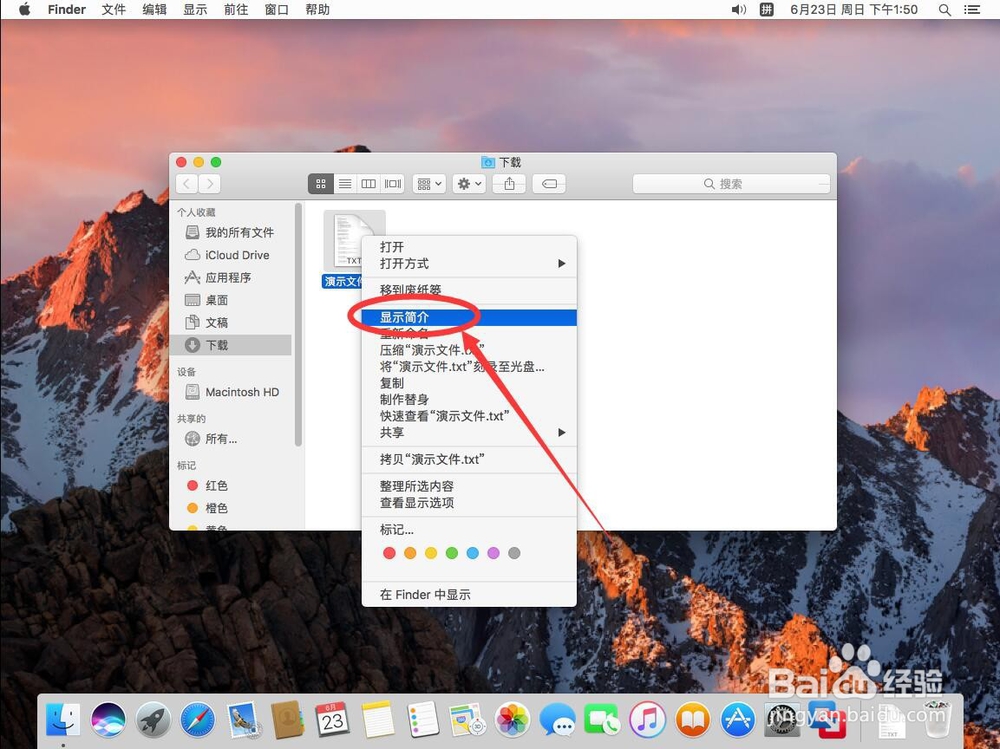
Task: Apply red tag color dot
Action: tap(389, 553)
